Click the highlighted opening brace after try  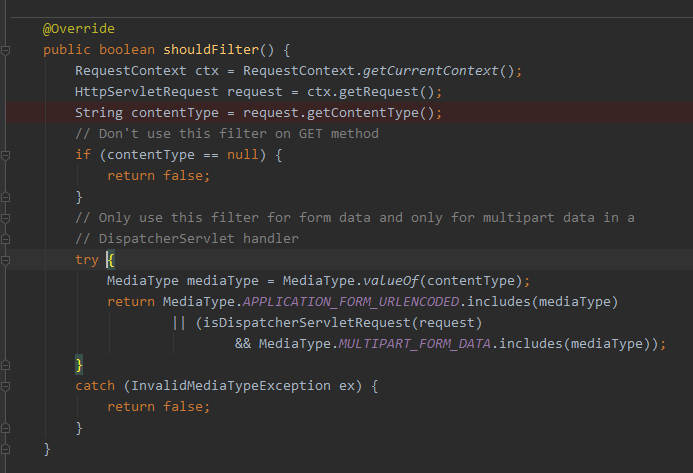tap(111, 260)
